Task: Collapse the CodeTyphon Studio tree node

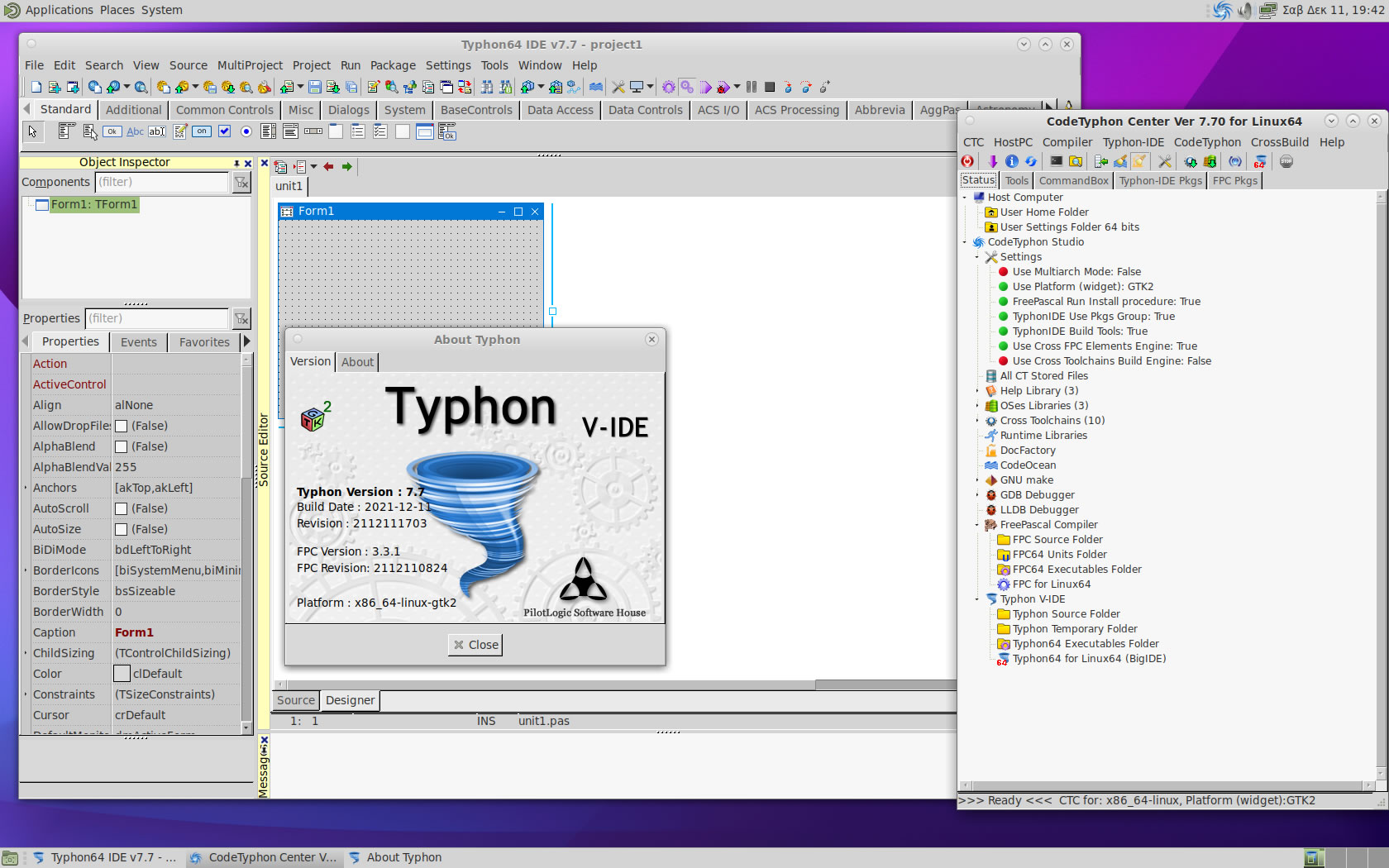Action: 965,242
